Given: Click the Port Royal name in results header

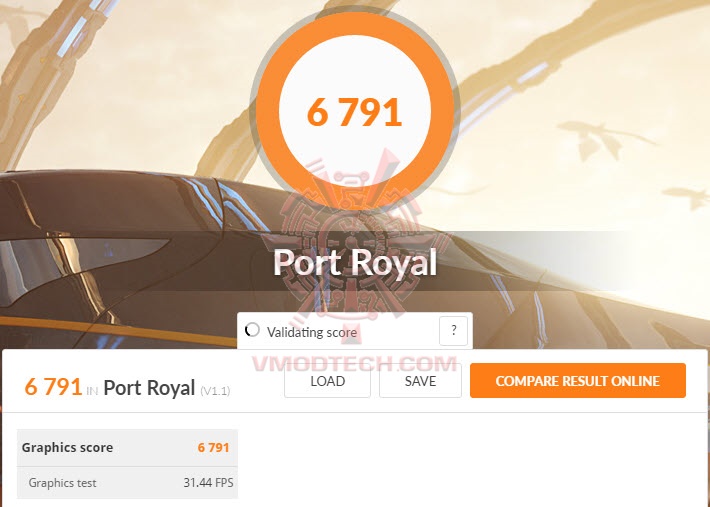Looking at the screenshot, I should pyautogui.click(x=149, y=388).
